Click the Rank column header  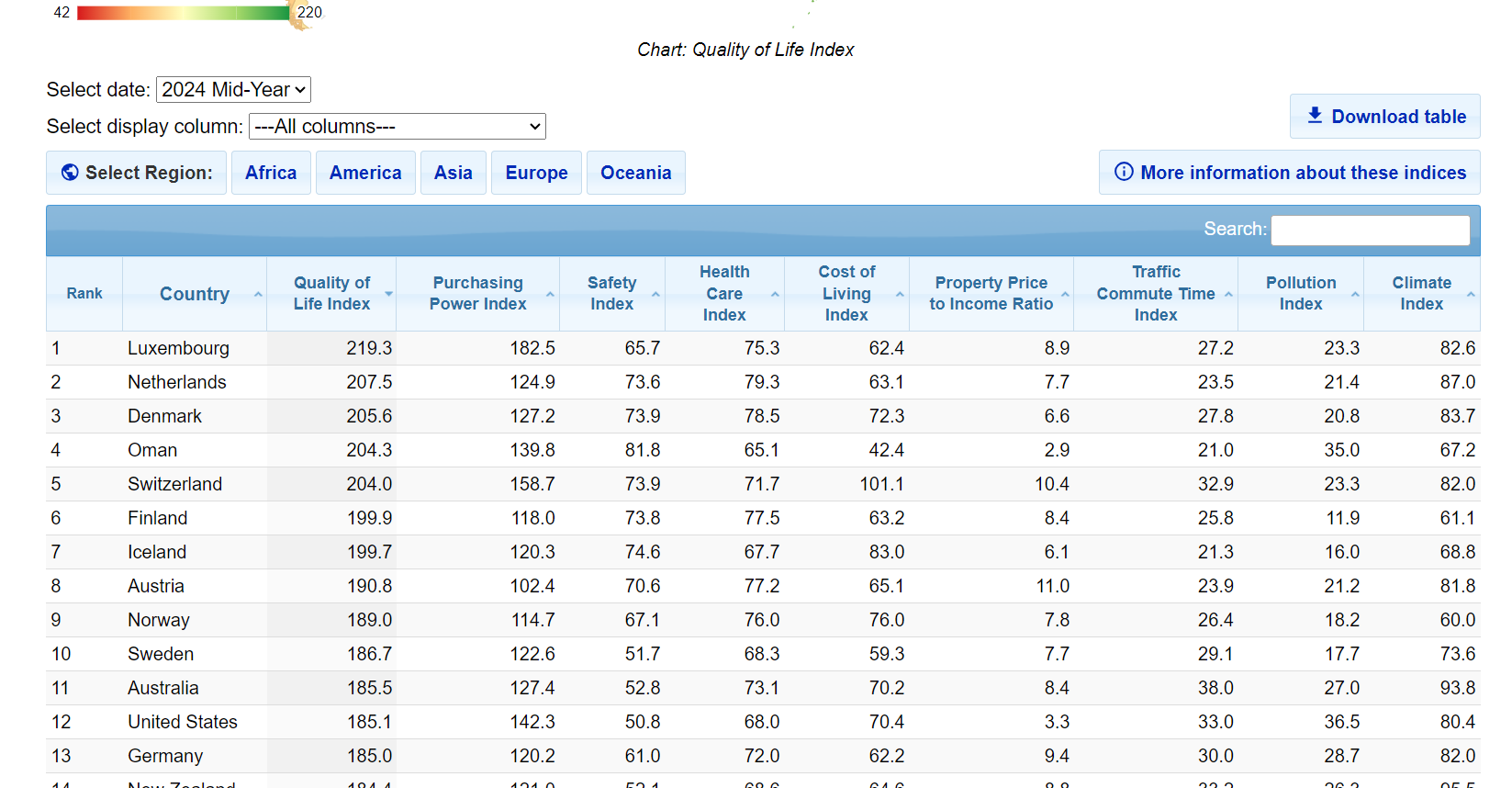(84, 294)
